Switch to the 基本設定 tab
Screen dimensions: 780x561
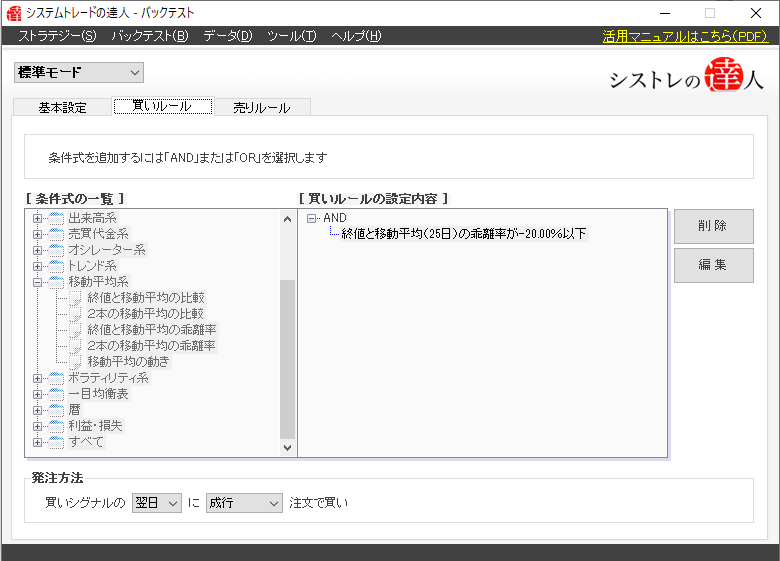point(62,107)
